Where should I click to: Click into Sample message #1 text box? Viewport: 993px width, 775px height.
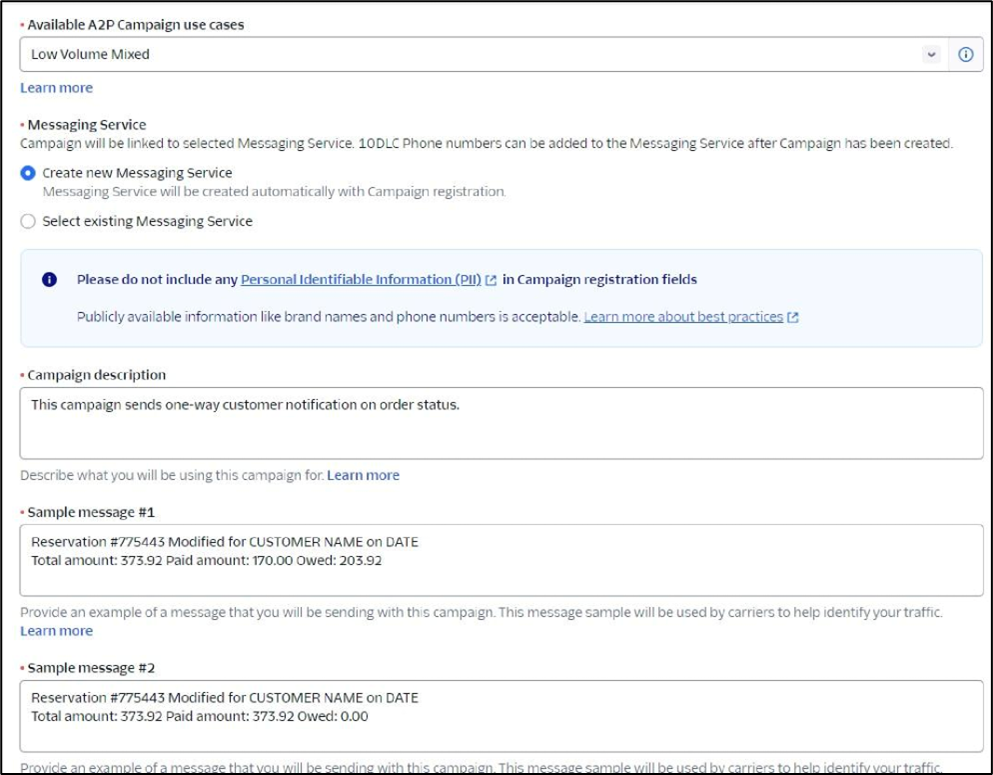pyautogui.click(x=500, y=560)
